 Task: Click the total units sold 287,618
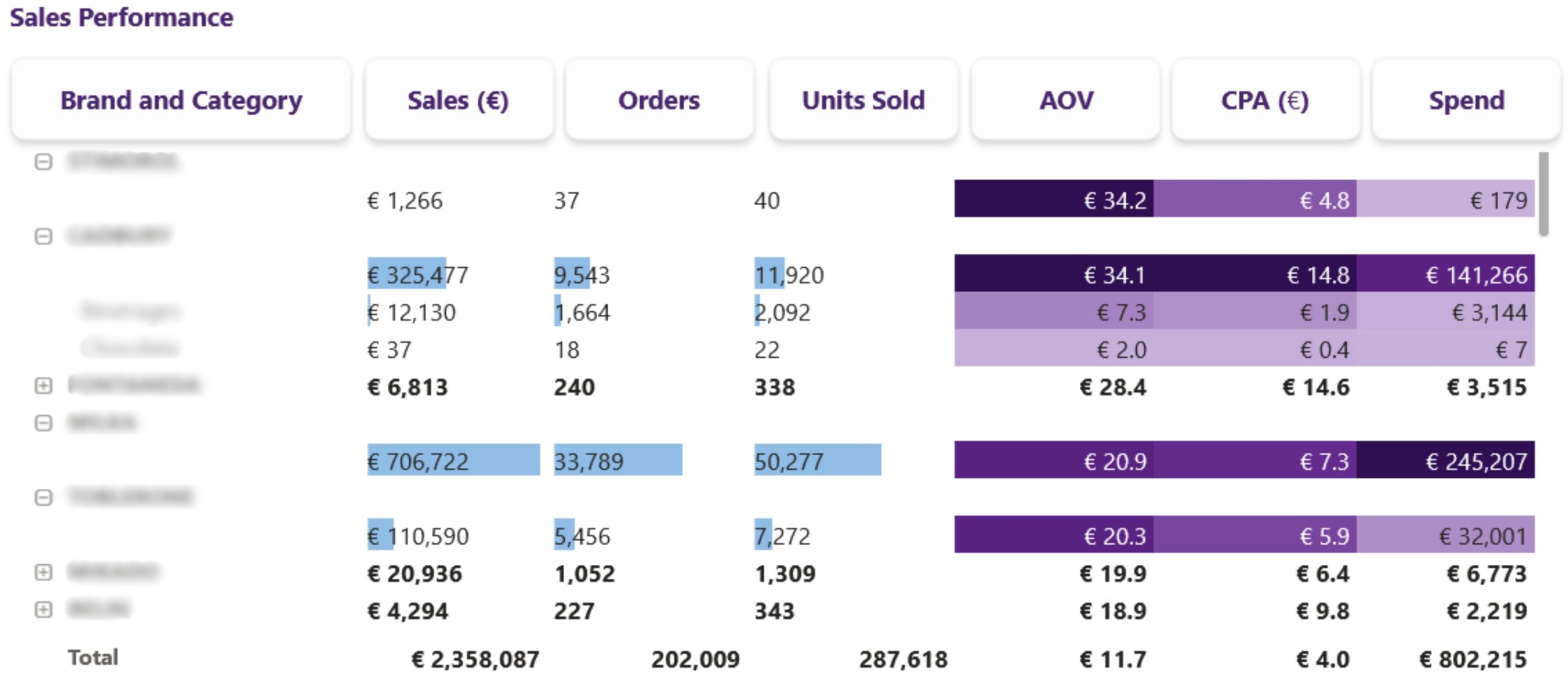[x=903, y=660]
